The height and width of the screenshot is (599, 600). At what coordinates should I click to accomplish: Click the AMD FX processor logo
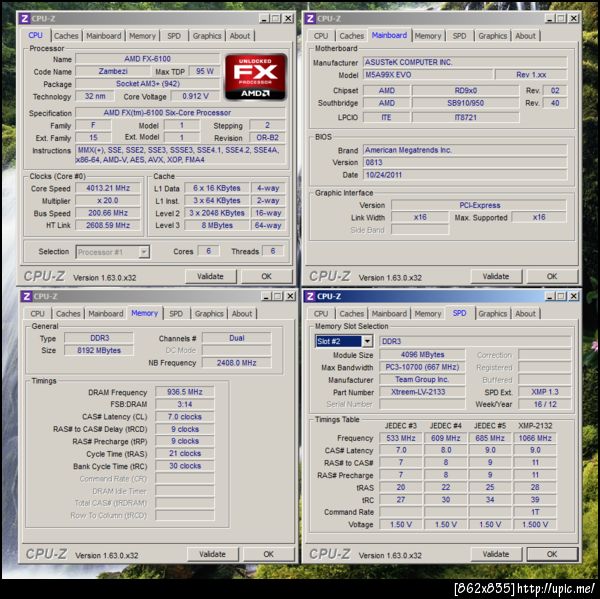(x=256, y=77)
